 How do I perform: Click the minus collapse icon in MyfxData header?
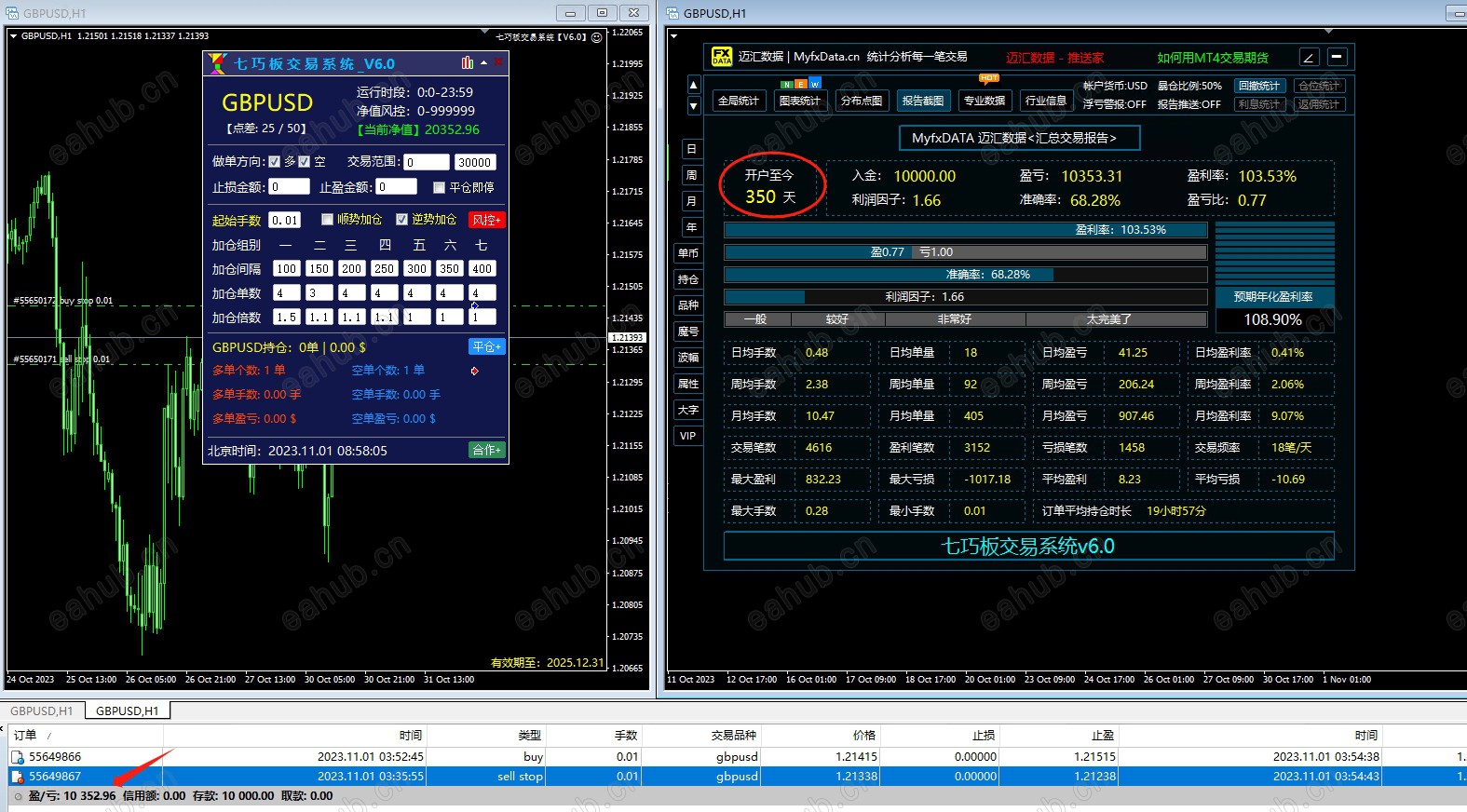point(1337,57)
